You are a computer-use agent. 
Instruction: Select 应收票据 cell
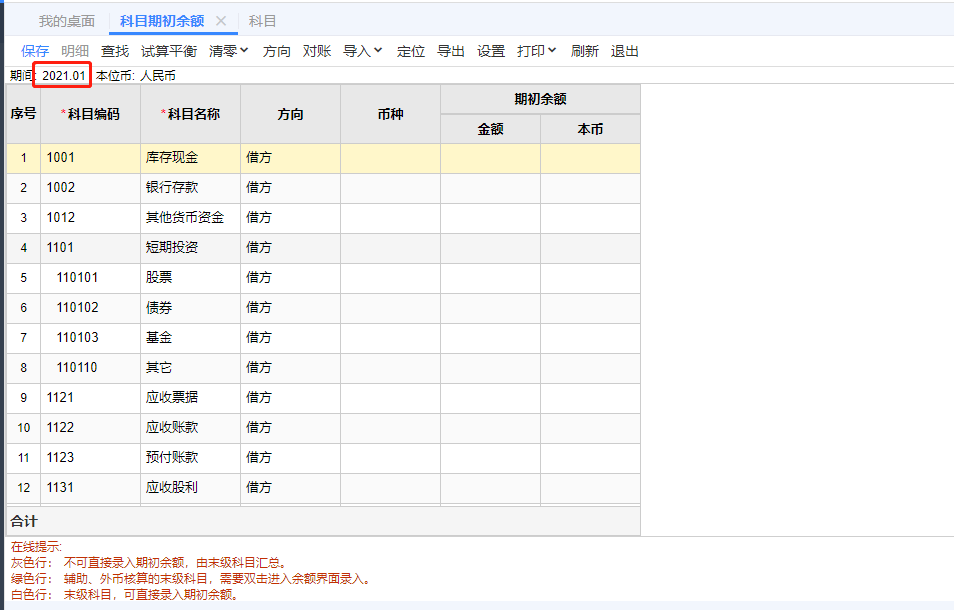[190, 398]
